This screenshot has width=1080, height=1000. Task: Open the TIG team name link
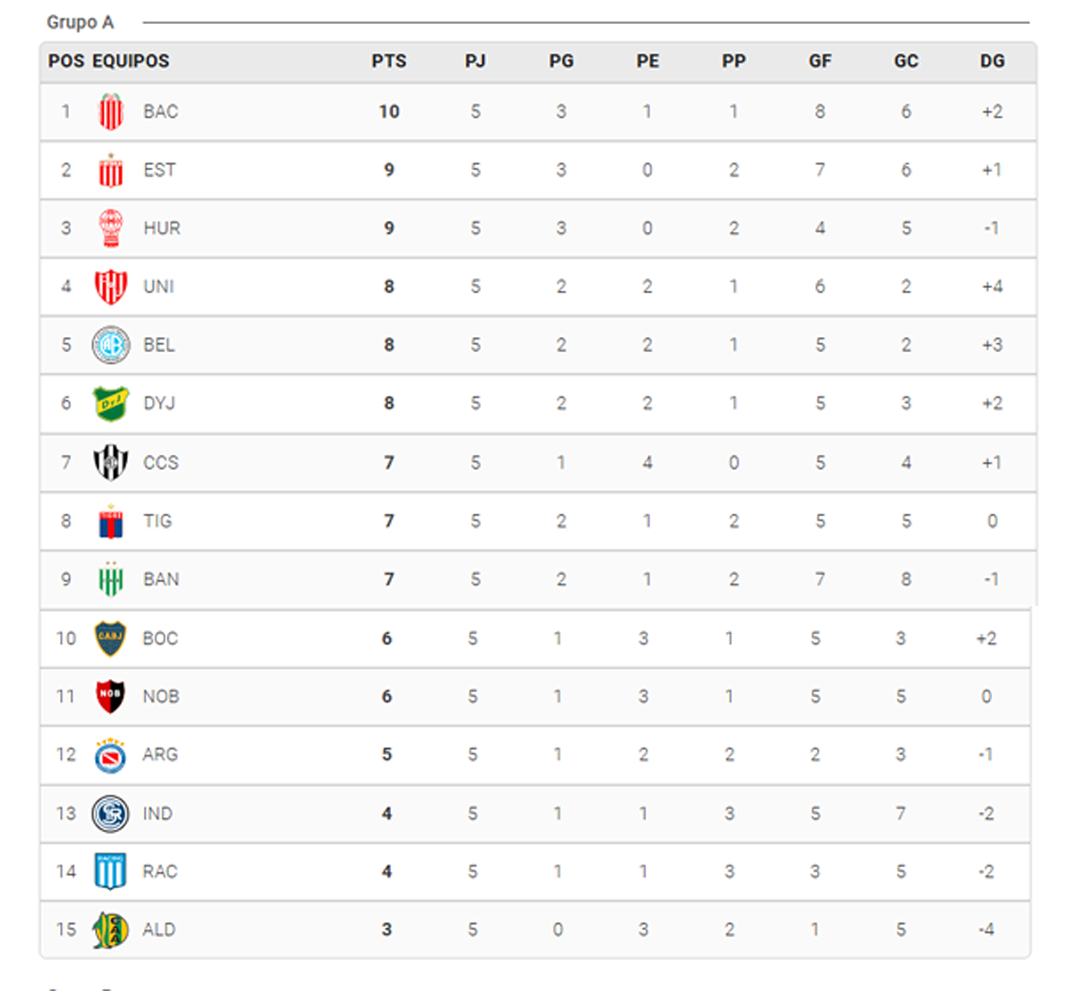(x=157, y=521)
